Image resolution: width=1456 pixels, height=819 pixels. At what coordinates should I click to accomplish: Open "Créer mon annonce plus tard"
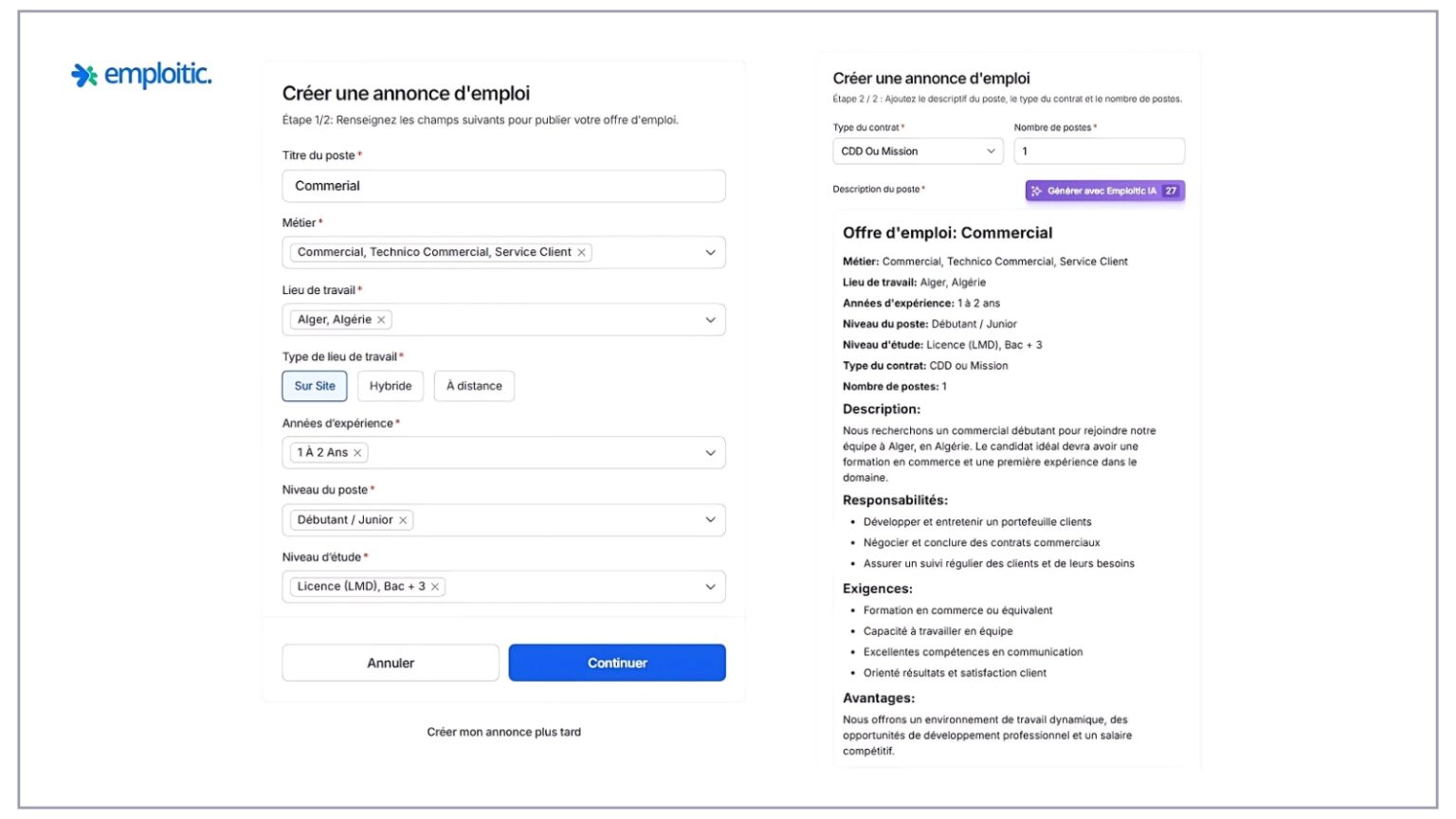click(503, 731)
